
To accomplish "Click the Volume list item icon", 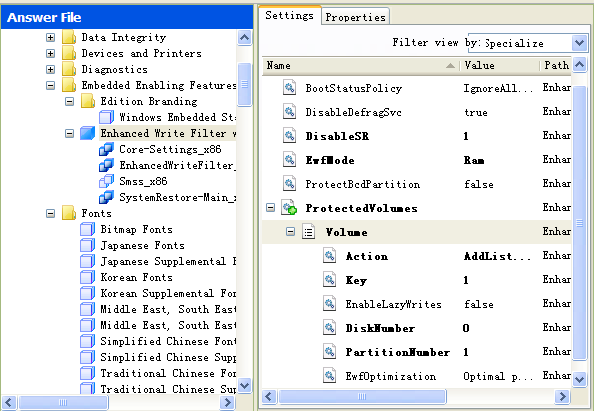I will point(309,231).
